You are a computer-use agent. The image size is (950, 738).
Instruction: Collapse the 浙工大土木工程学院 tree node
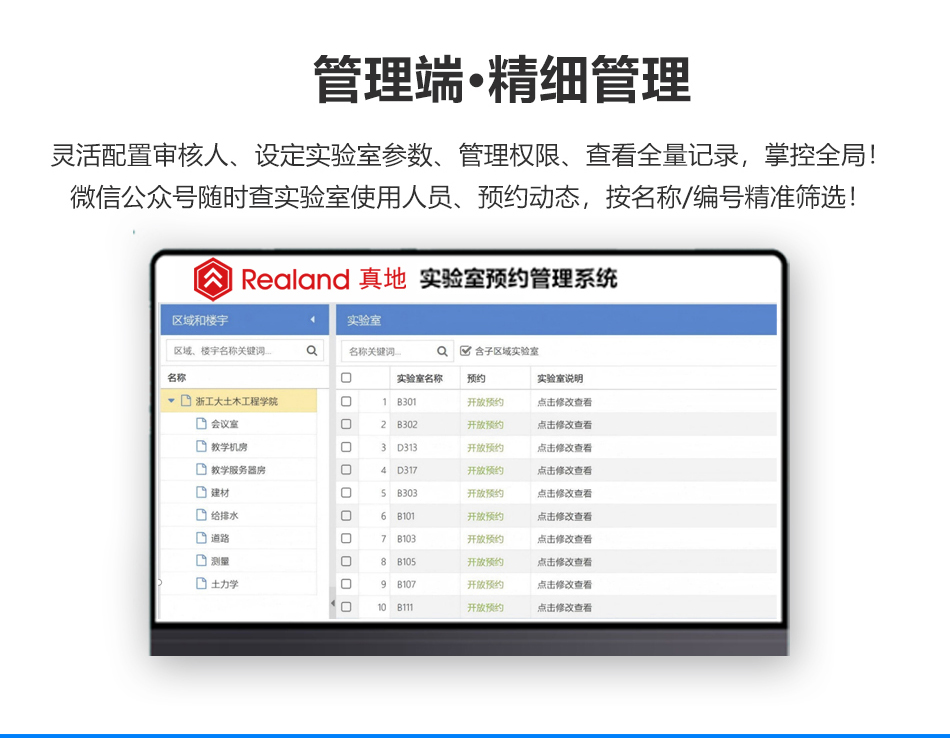(170, 400)
